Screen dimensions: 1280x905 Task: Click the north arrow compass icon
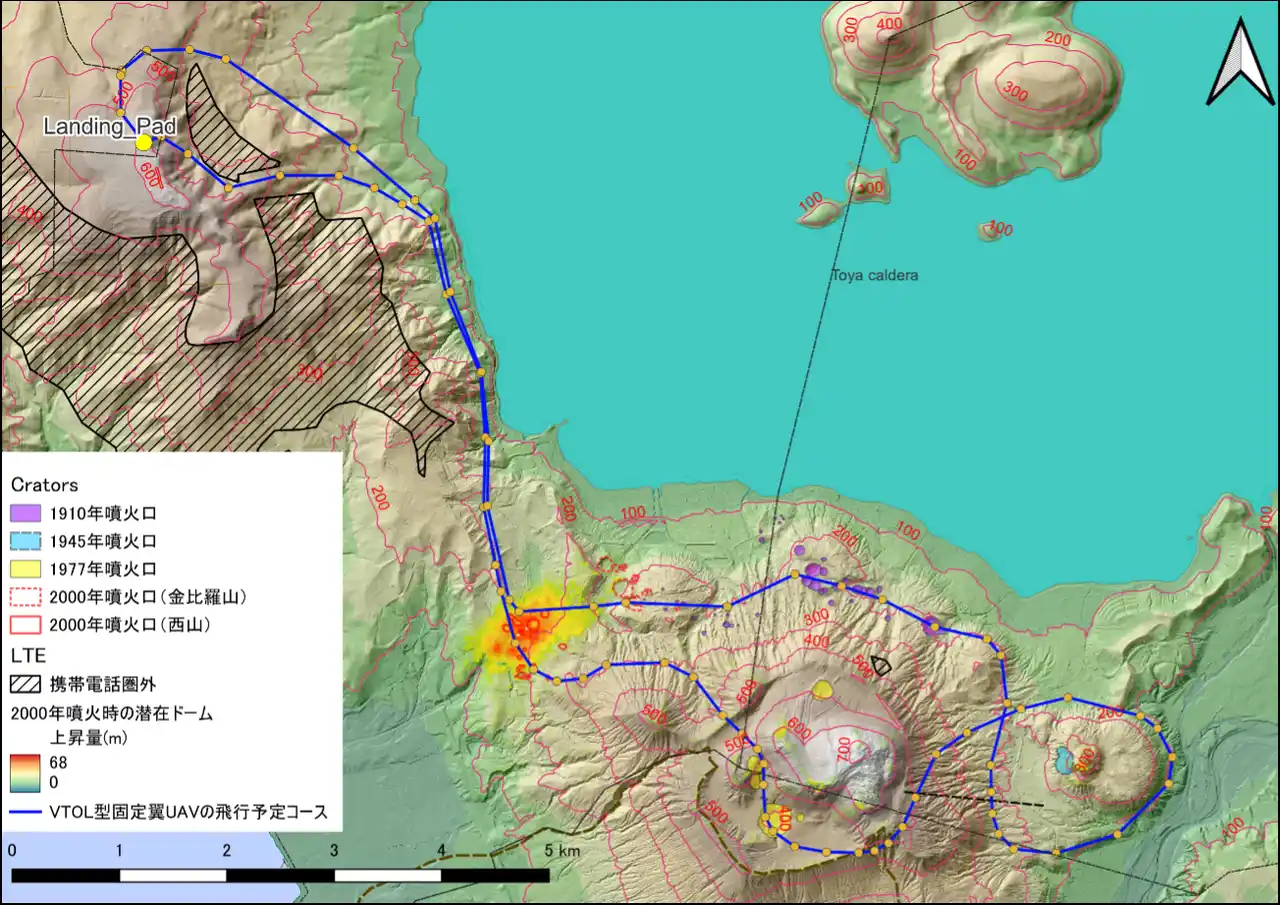(x=1240, y=62)
